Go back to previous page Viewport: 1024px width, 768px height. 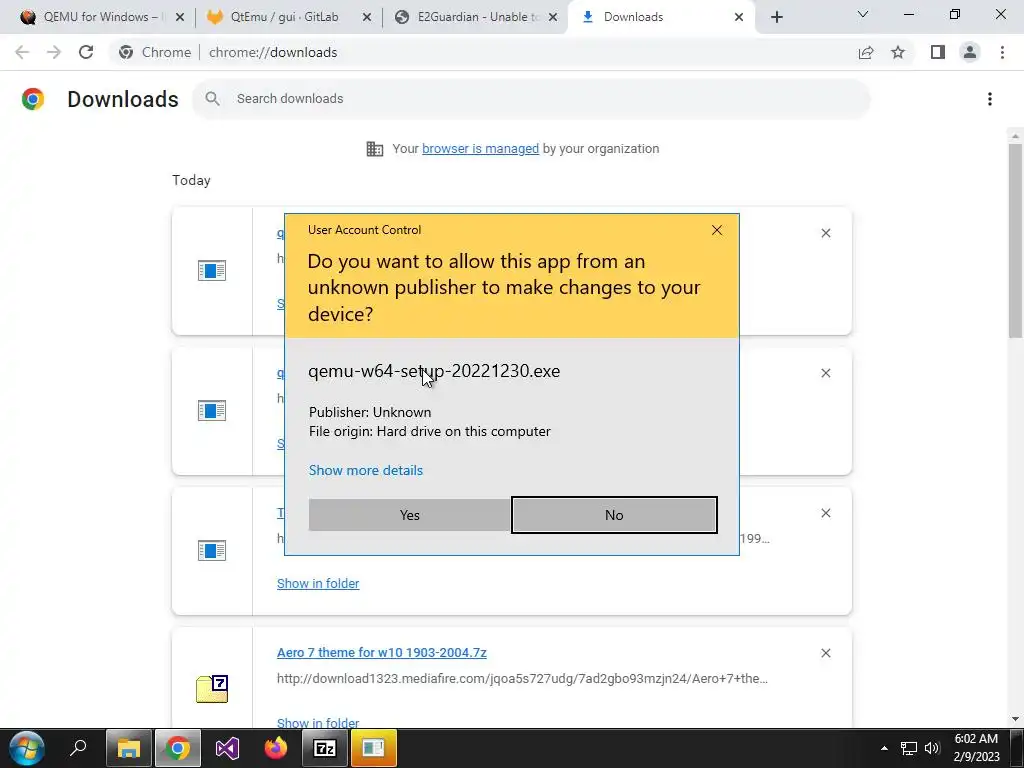coord(22,52)
